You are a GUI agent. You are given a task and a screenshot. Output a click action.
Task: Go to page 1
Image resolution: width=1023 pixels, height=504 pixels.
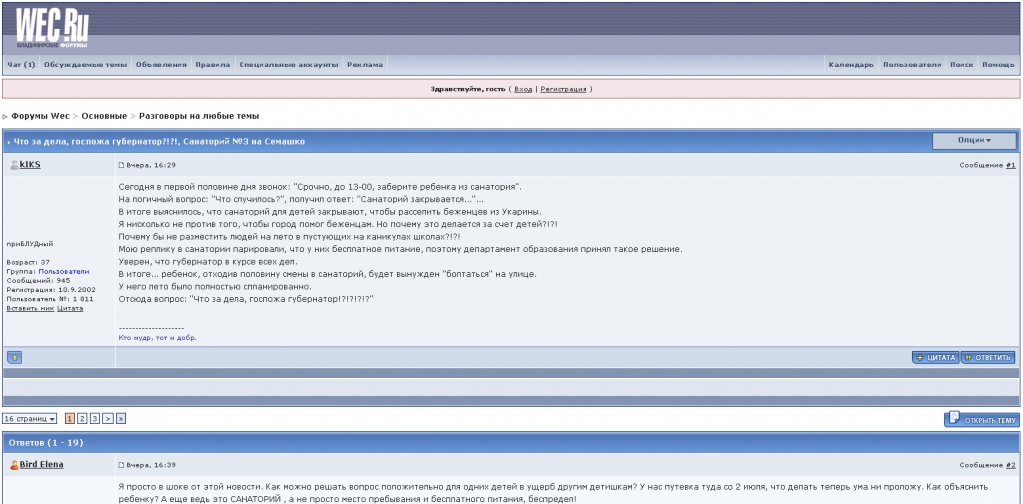[70, 419]
